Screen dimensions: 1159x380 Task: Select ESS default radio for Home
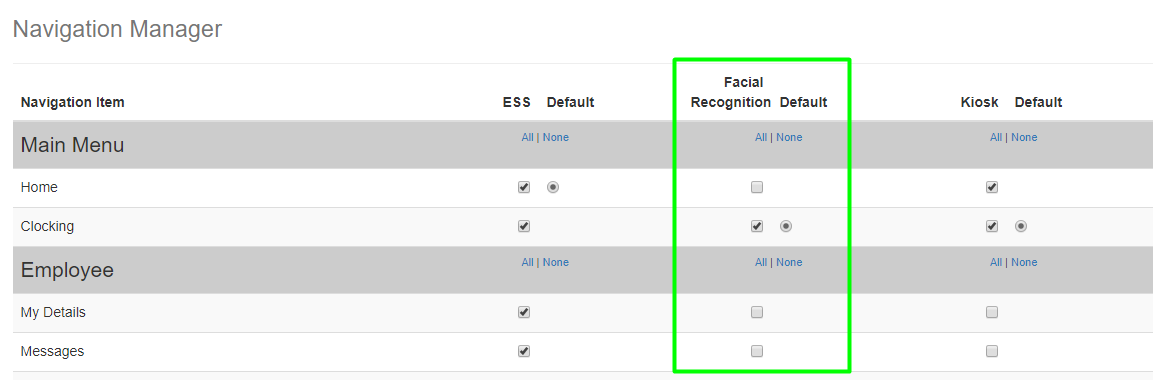point(553,187)
